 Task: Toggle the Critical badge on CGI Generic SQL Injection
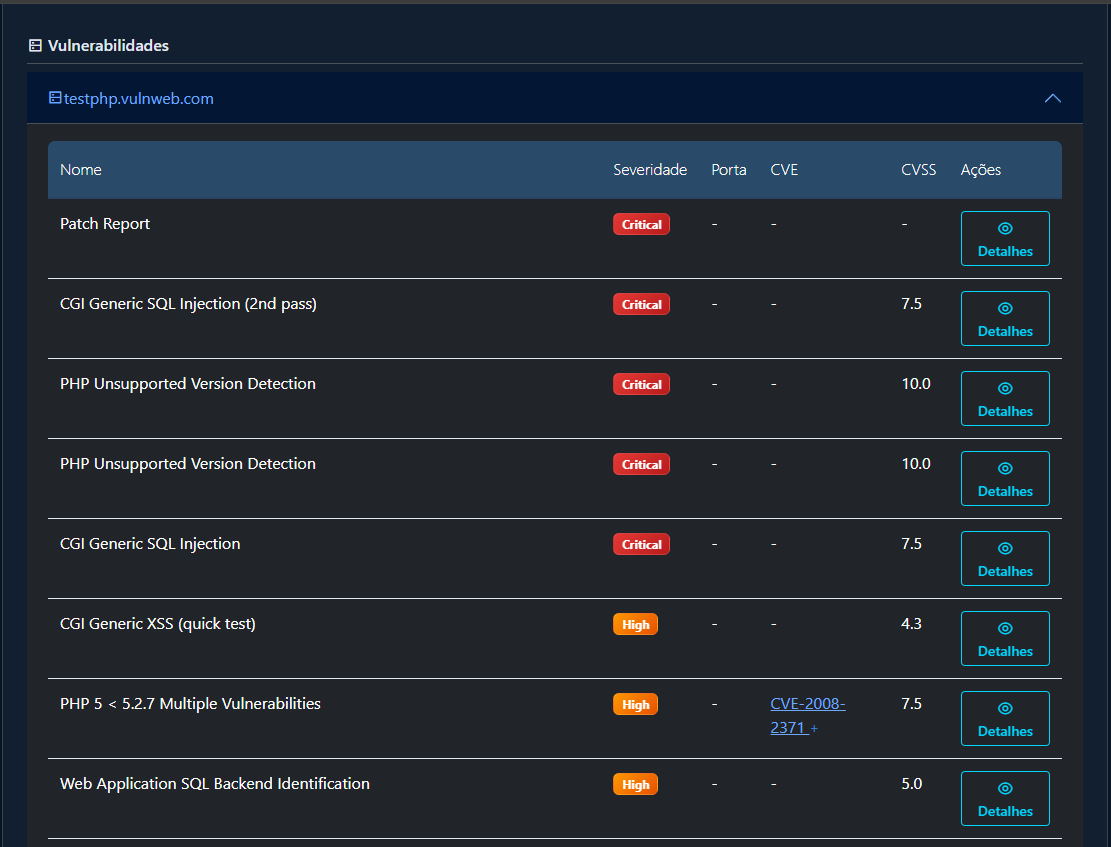tap(641, 544)
